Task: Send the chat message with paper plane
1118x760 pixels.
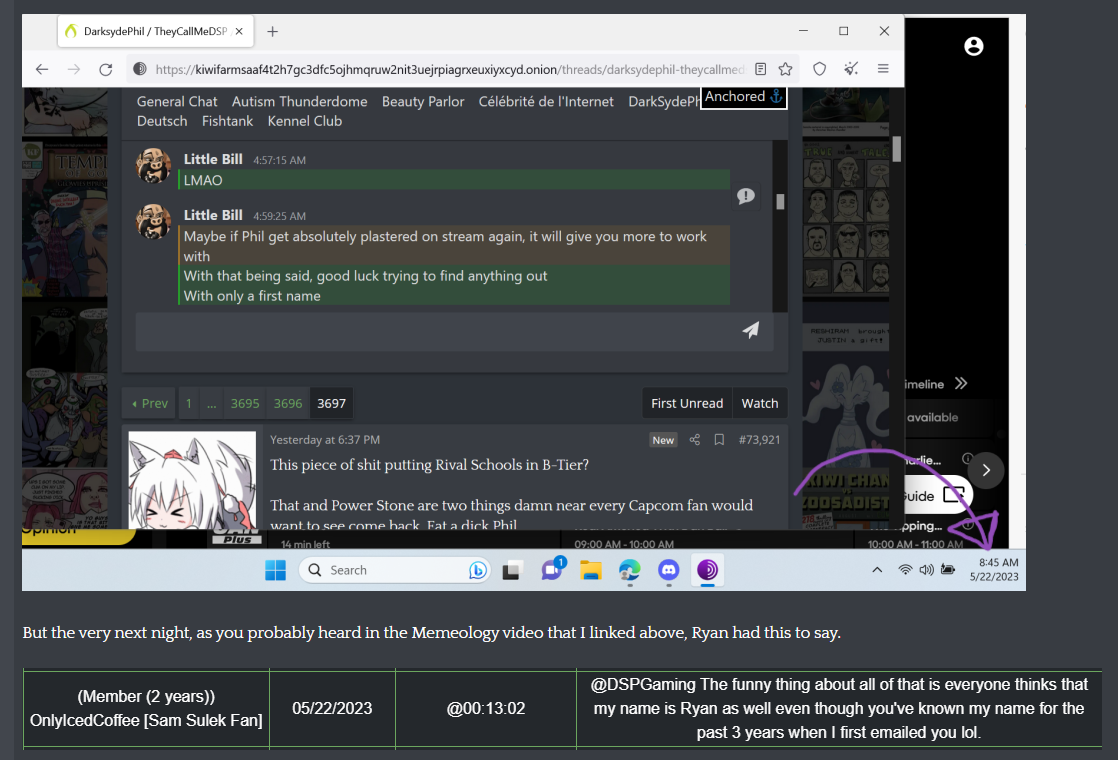Action: pos(750,330)
